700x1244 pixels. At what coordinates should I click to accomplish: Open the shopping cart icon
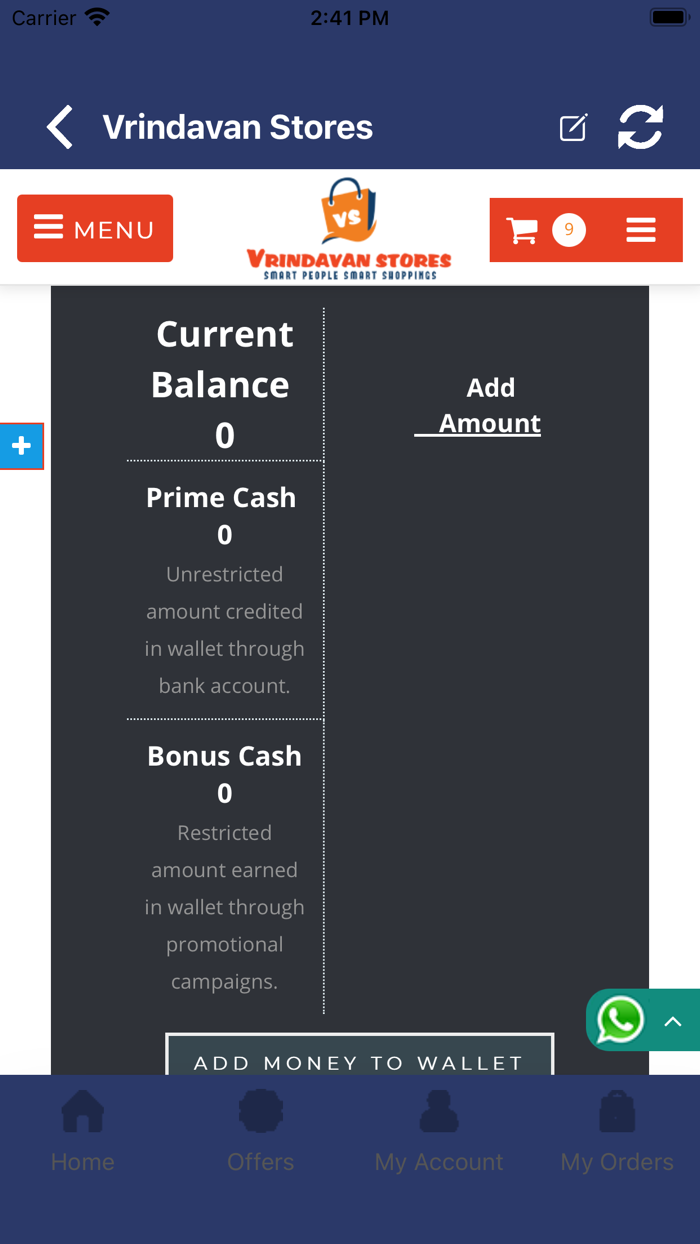click(522, 231)
